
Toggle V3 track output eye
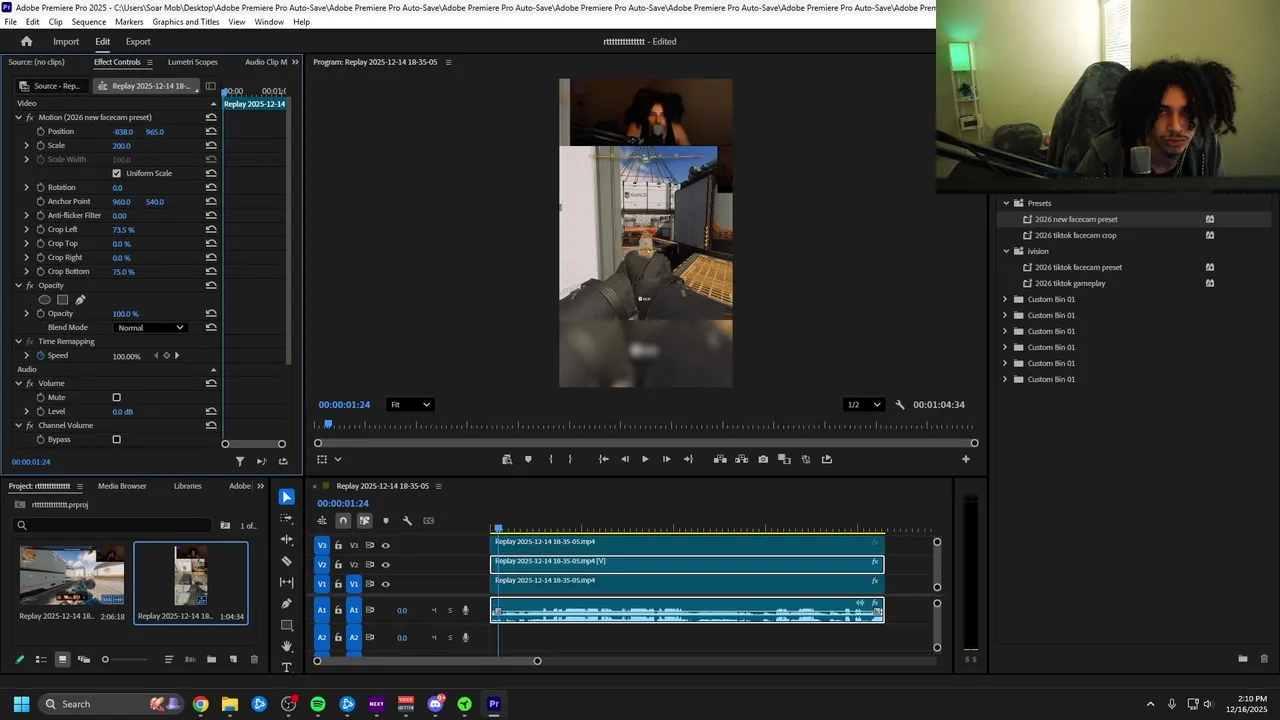[385, 545]
